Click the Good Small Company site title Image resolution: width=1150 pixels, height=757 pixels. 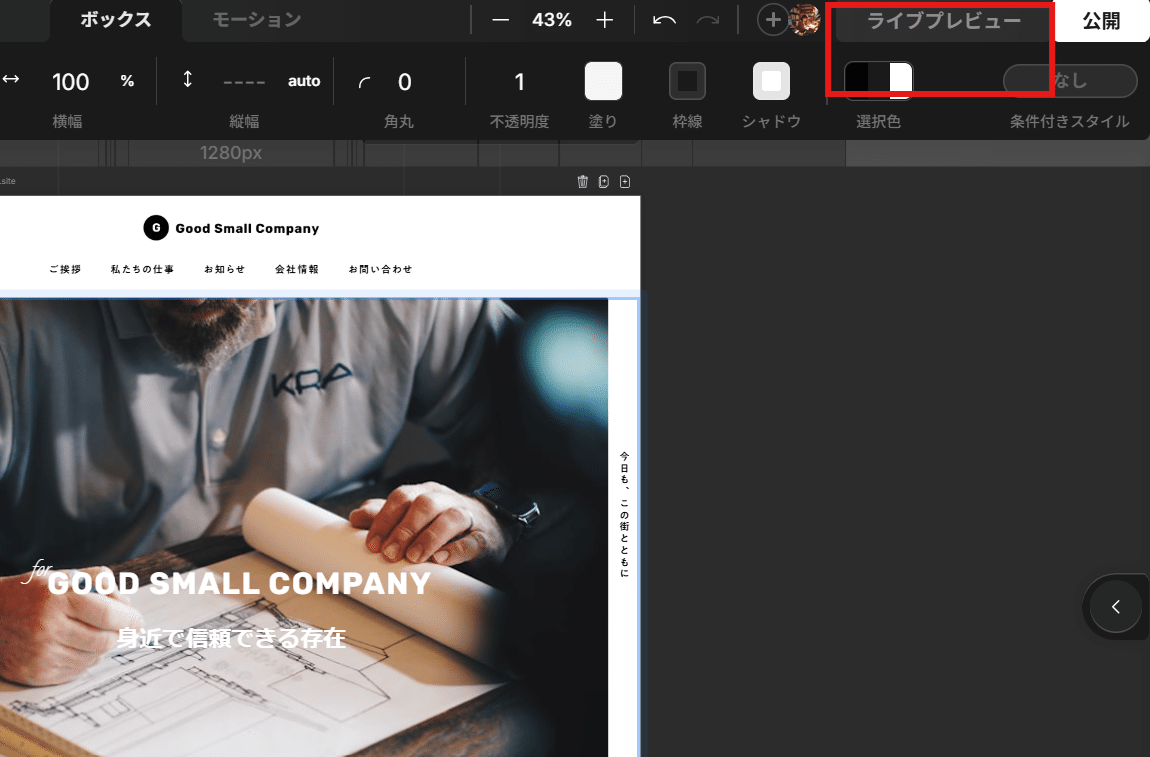(247, 228)
